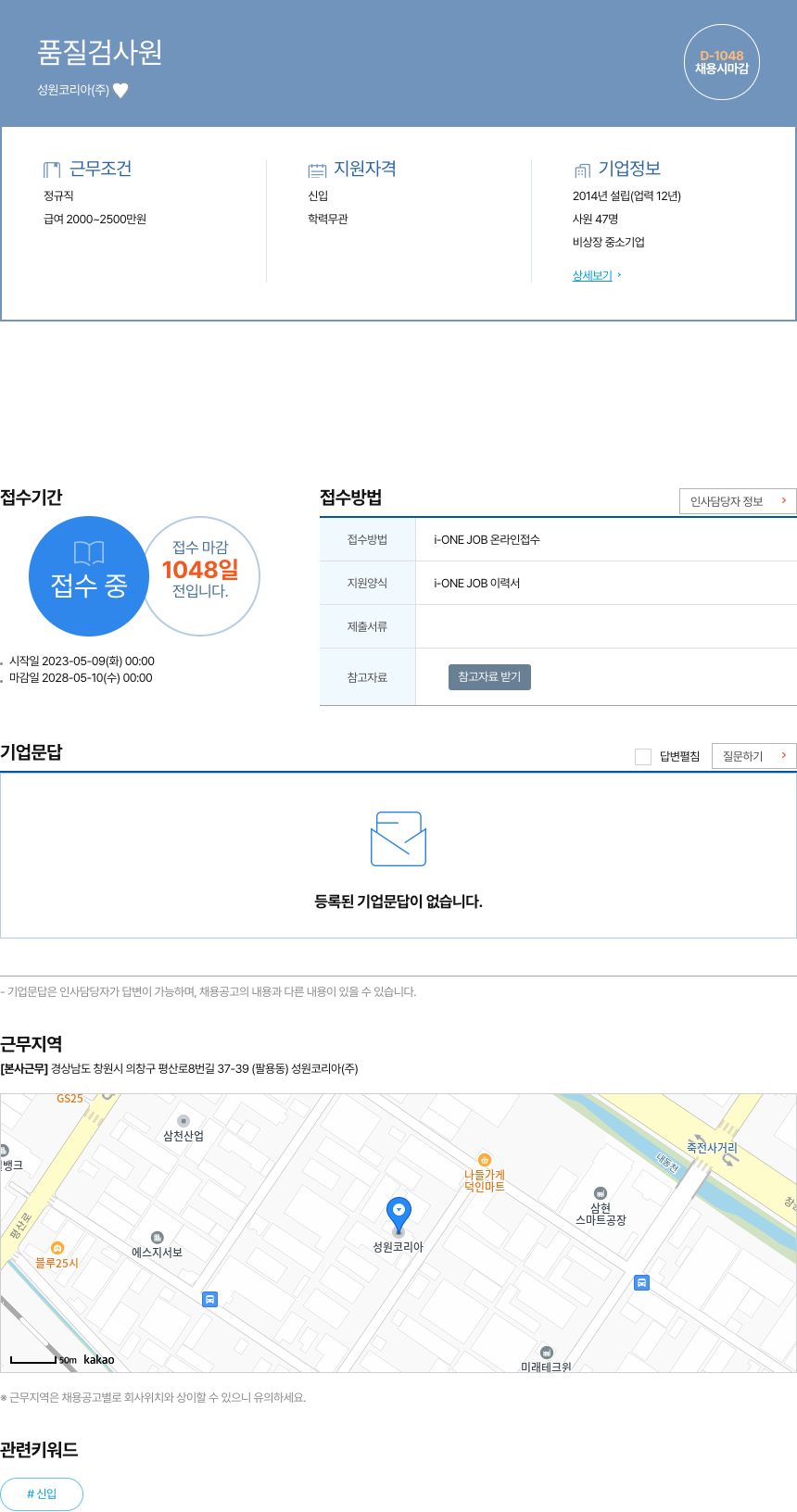Viewport: 797px width, 1512px height.
Task: Click the 학력무관 qualification text
Action: 328,220
